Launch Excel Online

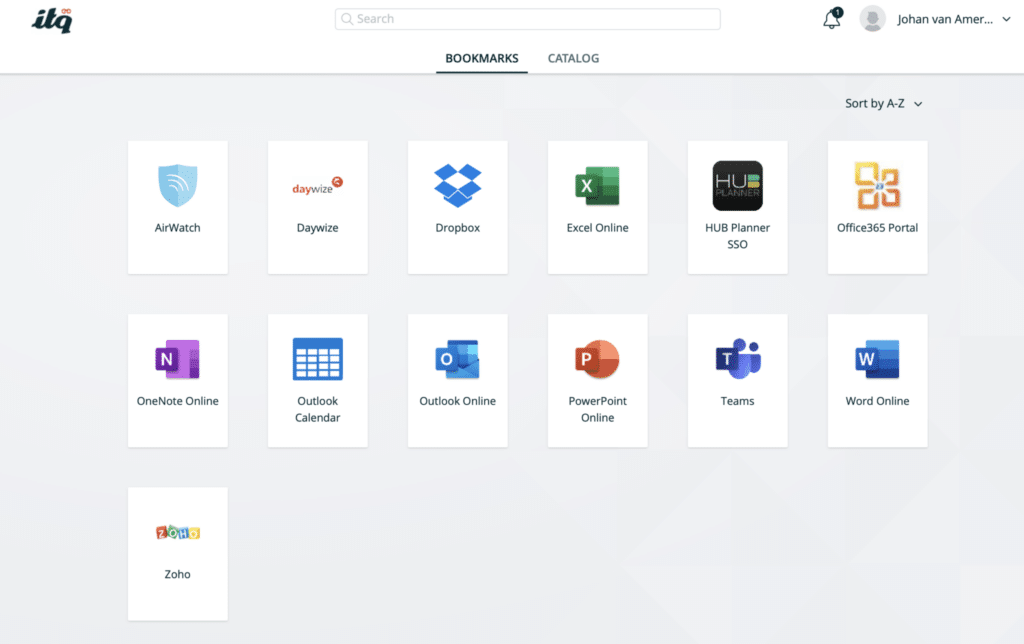point(597,187)
